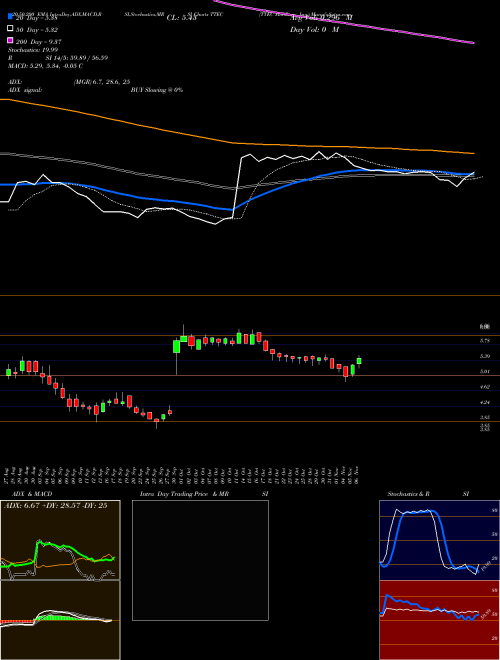
Task: Select the '50 Day - 5.82' legend text
Action: click(37, 29)
